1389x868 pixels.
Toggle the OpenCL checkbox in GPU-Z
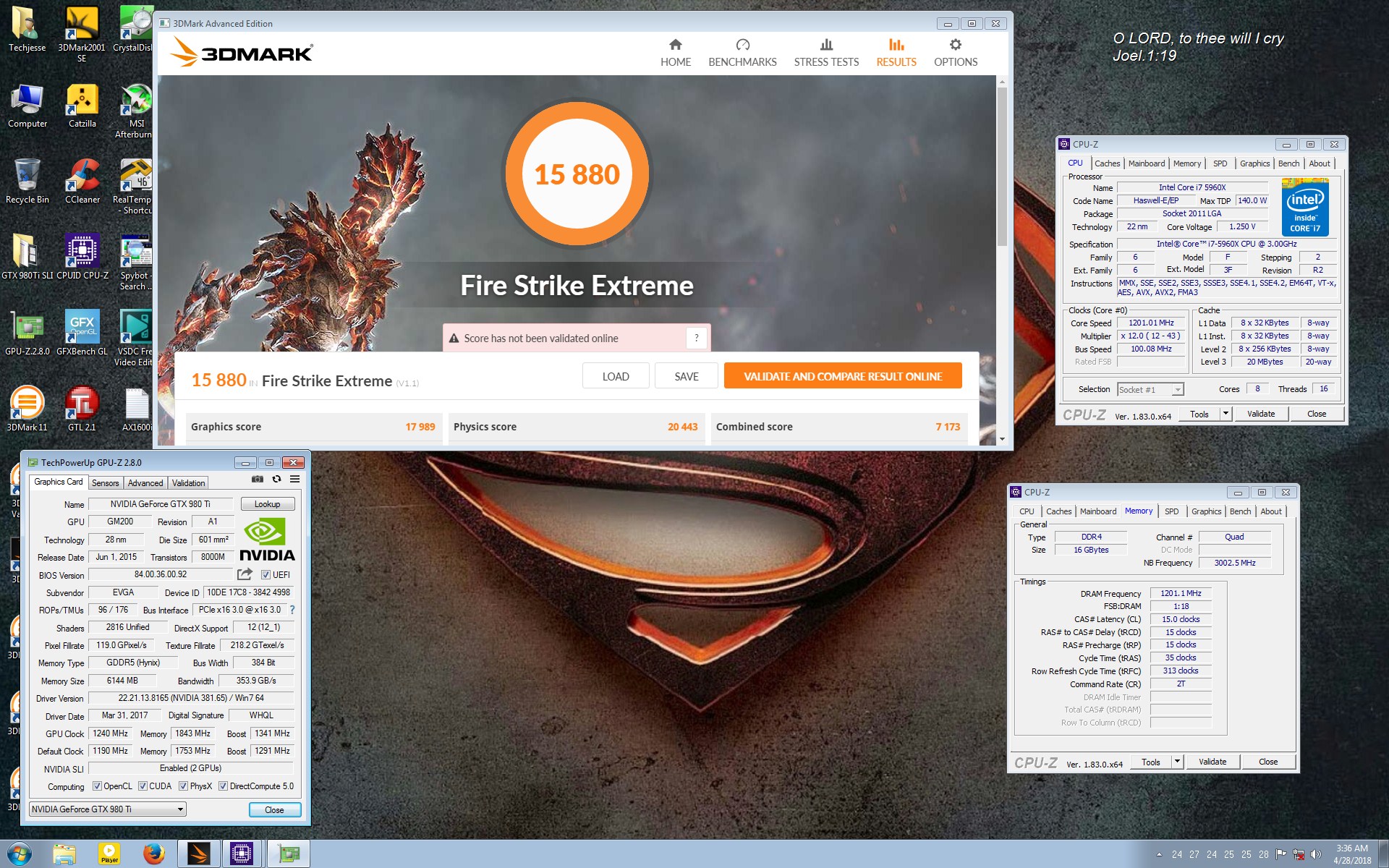(x=97, y=786)
